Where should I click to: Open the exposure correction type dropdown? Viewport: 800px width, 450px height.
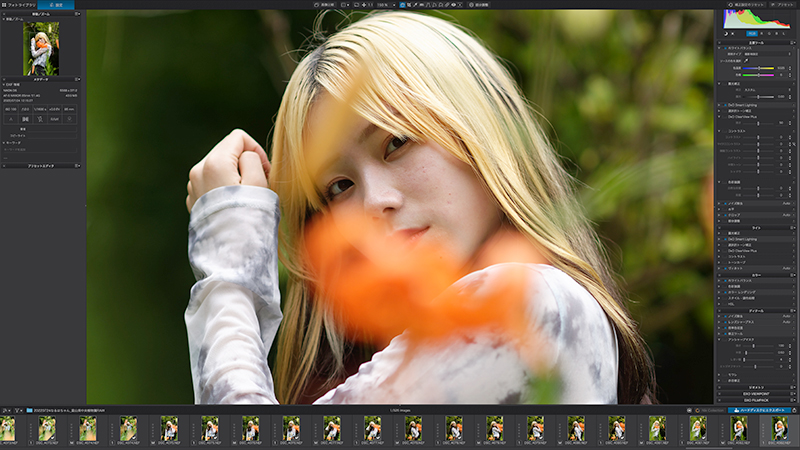(767, 90)
